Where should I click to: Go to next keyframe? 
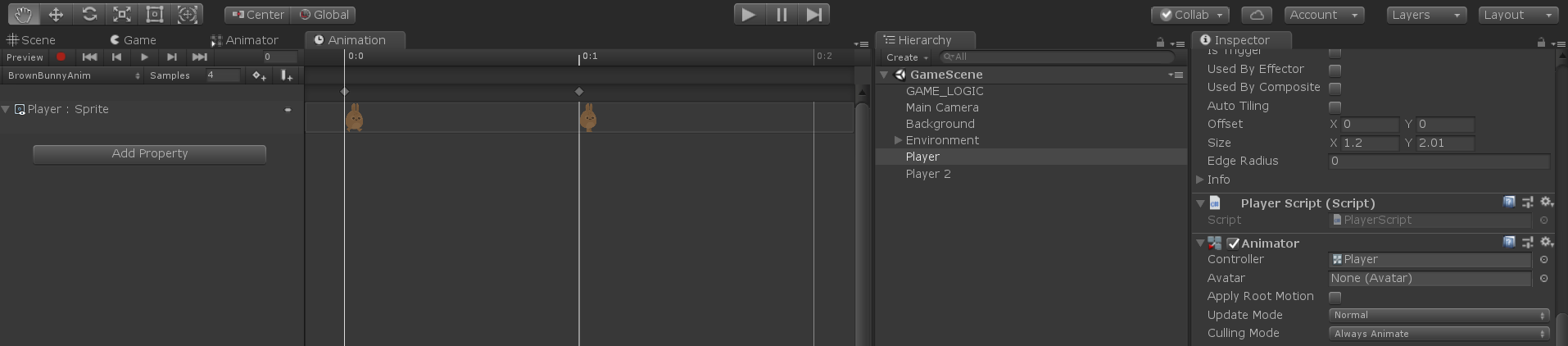tap(171, 57)
